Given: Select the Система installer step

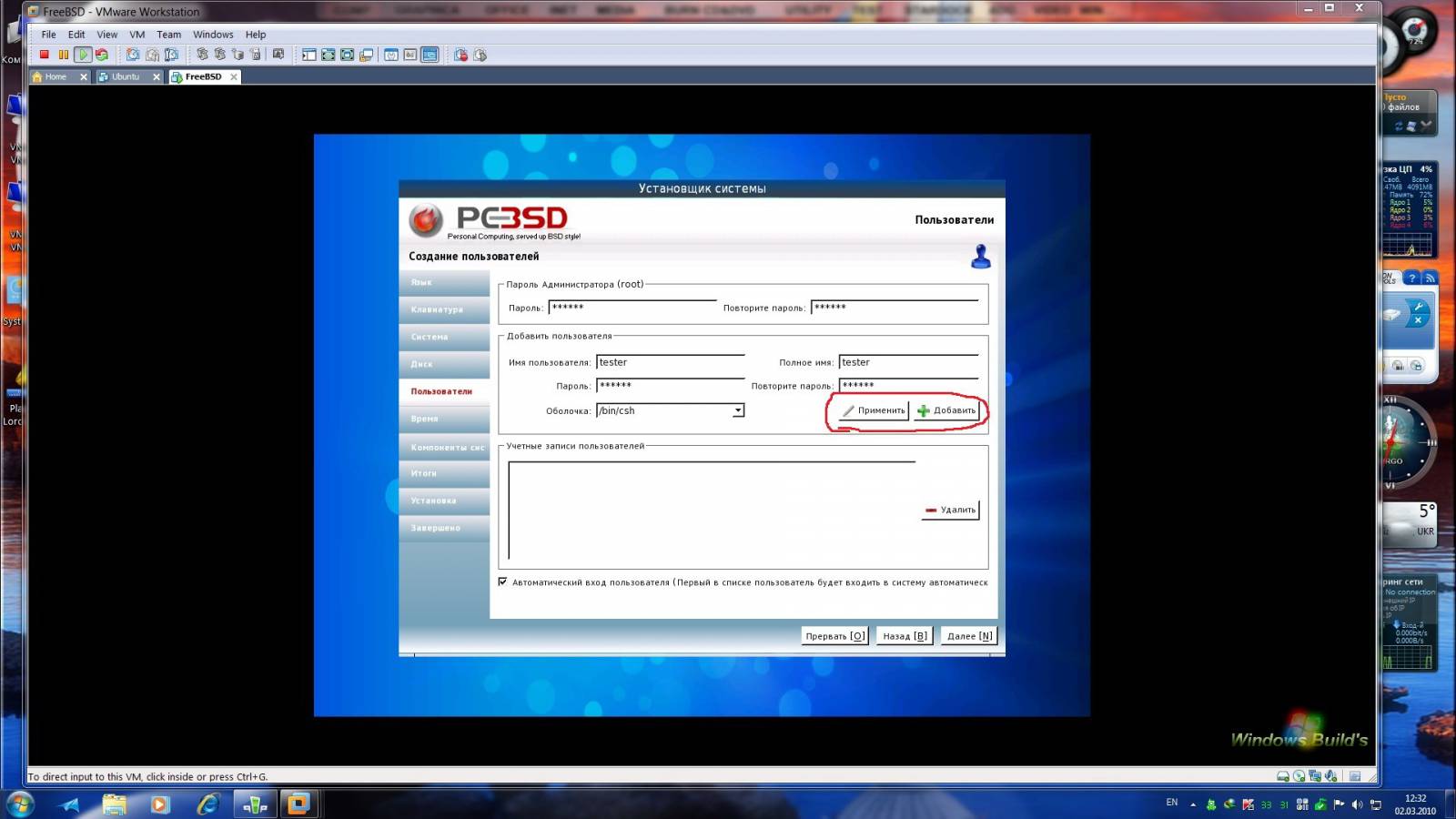Looking at the screenshot, I should tap(444, 337).
